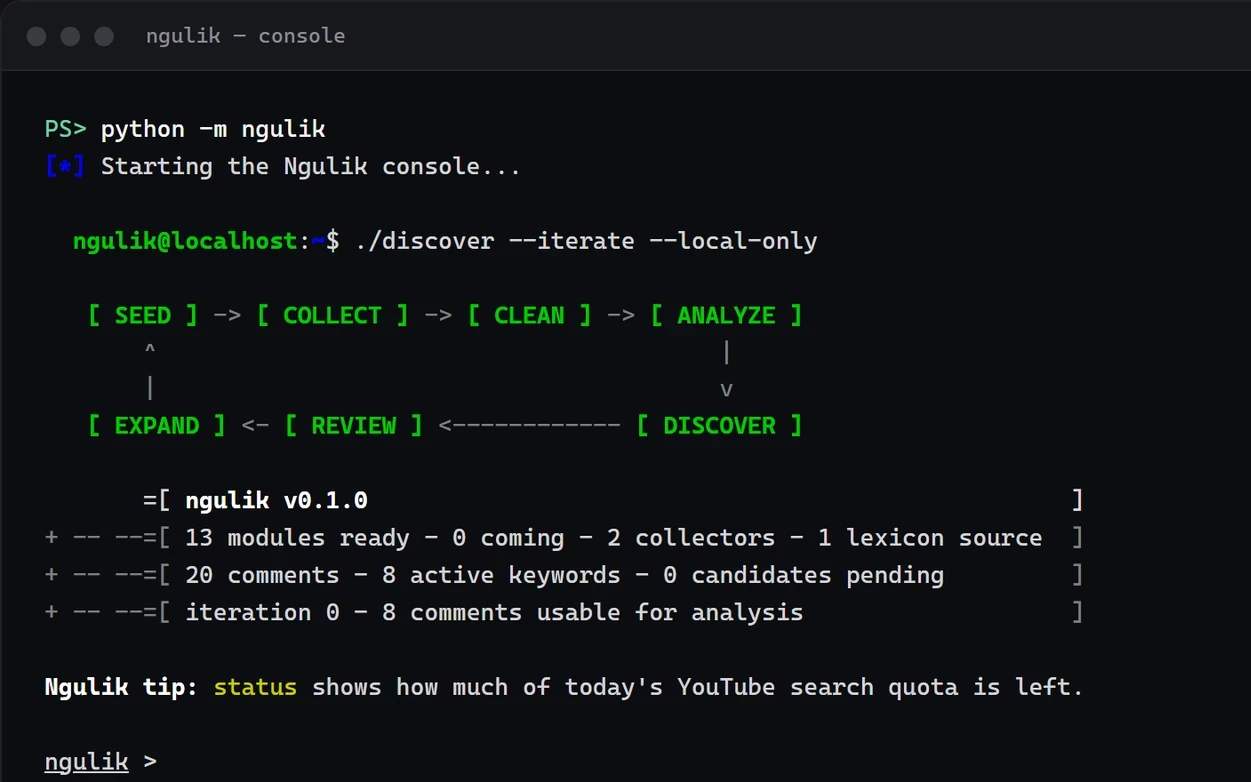
Task: Click the [ CLEAN ] pipeline stage
Action: [x=529, y=315]
